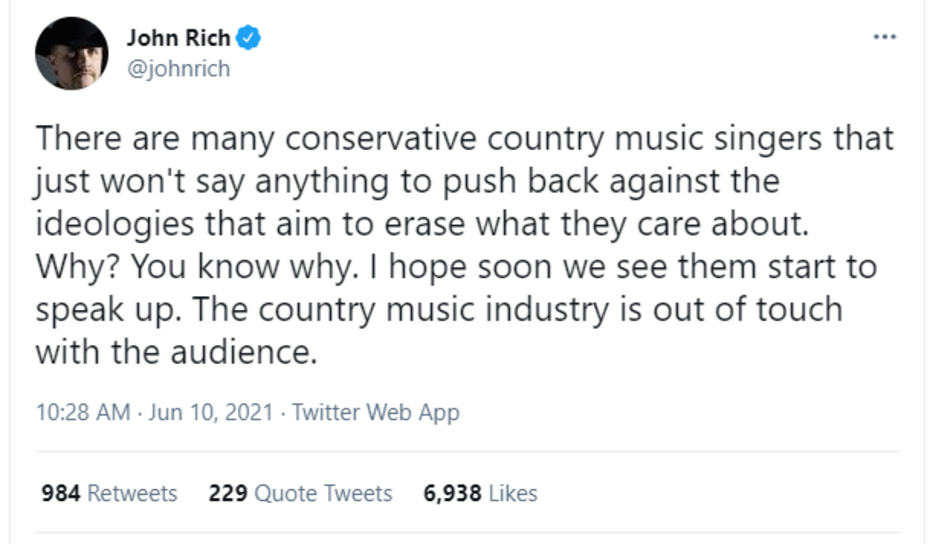Open the John Rich display name link
Viewport: 930px width, 544px height.
click(x=178, y=39)
